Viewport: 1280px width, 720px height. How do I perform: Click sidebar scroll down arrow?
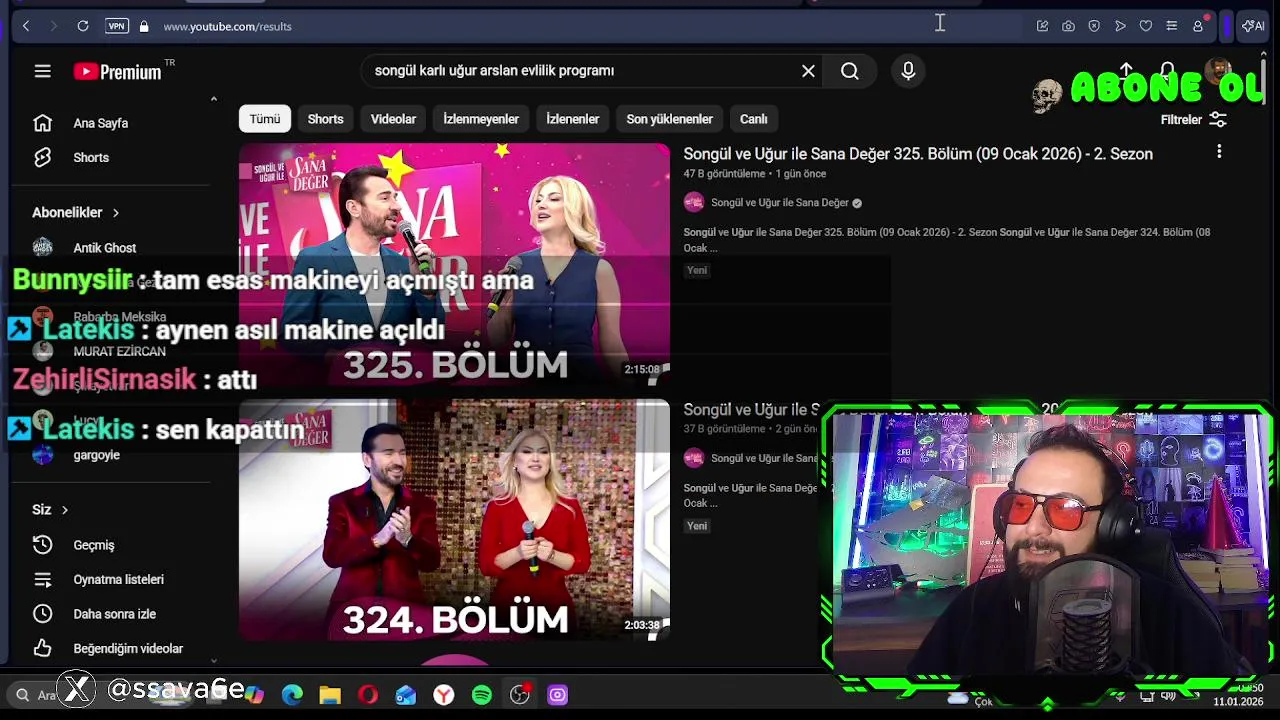[213, 659]
